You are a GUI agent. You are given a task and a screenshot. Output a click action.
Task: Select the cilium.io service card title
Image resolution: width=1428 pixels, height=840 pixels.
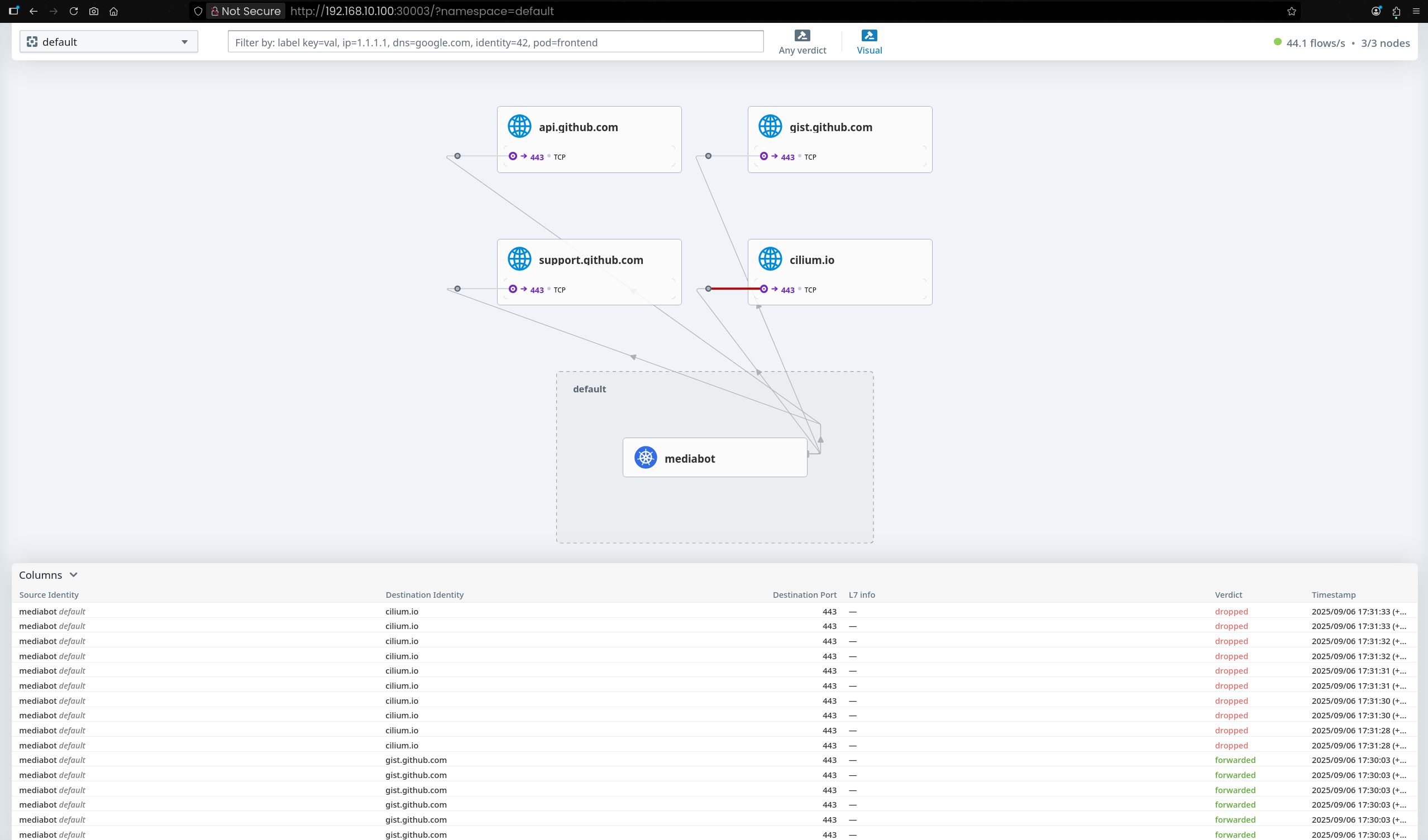811,260
